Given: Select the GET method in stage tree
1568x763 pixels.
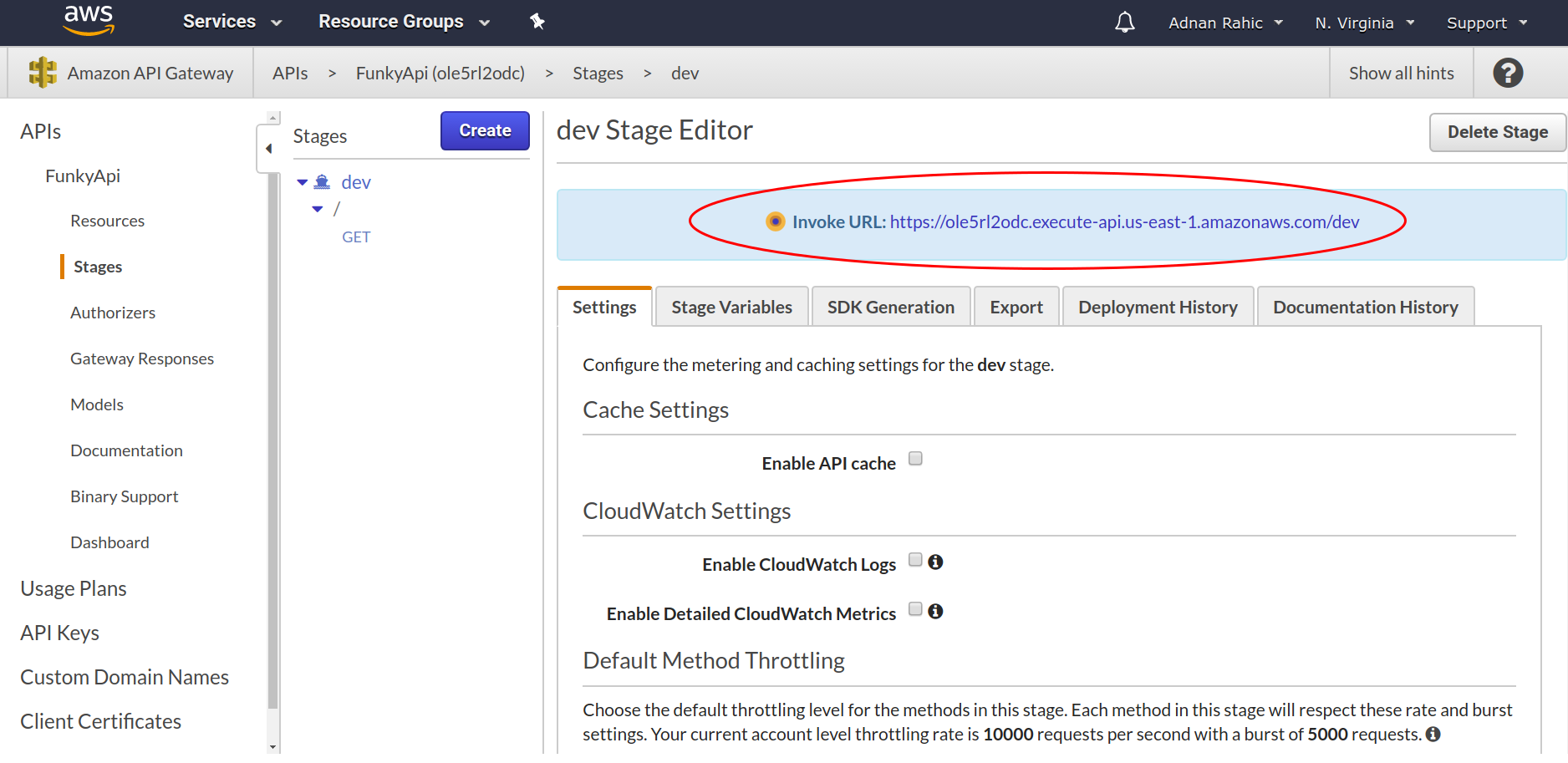Looking at the screenshot, I should tap(356, 237).
